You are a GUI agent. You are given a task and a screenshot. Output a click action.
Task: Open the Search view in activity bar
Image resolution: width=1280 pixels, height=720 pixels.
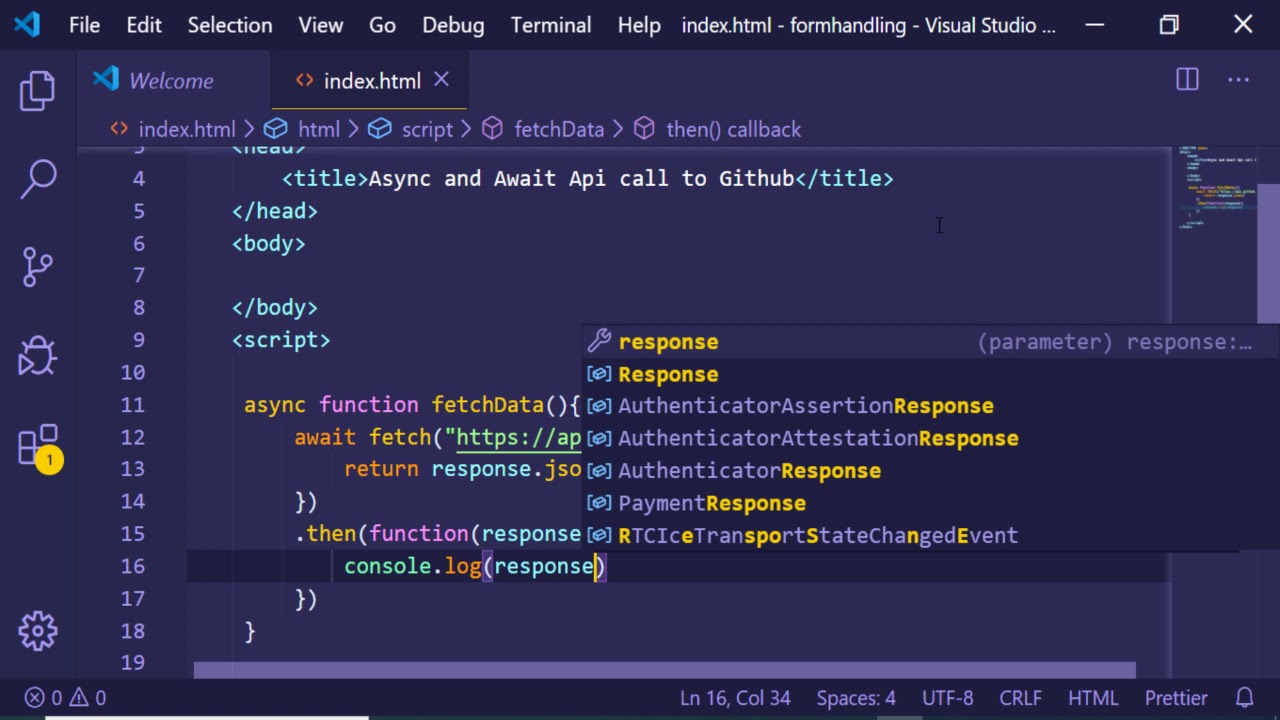pyautogui.click(x=38, y=179)
